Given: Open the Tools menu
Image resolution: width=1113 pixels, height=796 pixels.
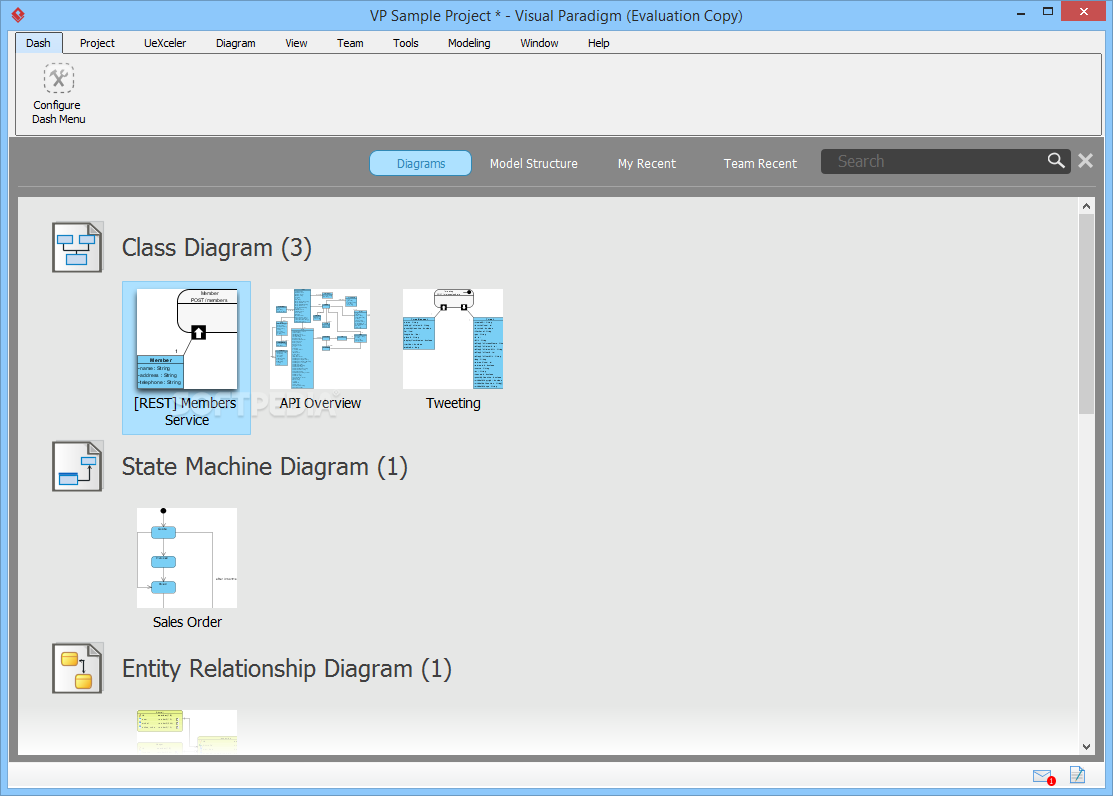Looking at the screenshot, I should [405, 43].
